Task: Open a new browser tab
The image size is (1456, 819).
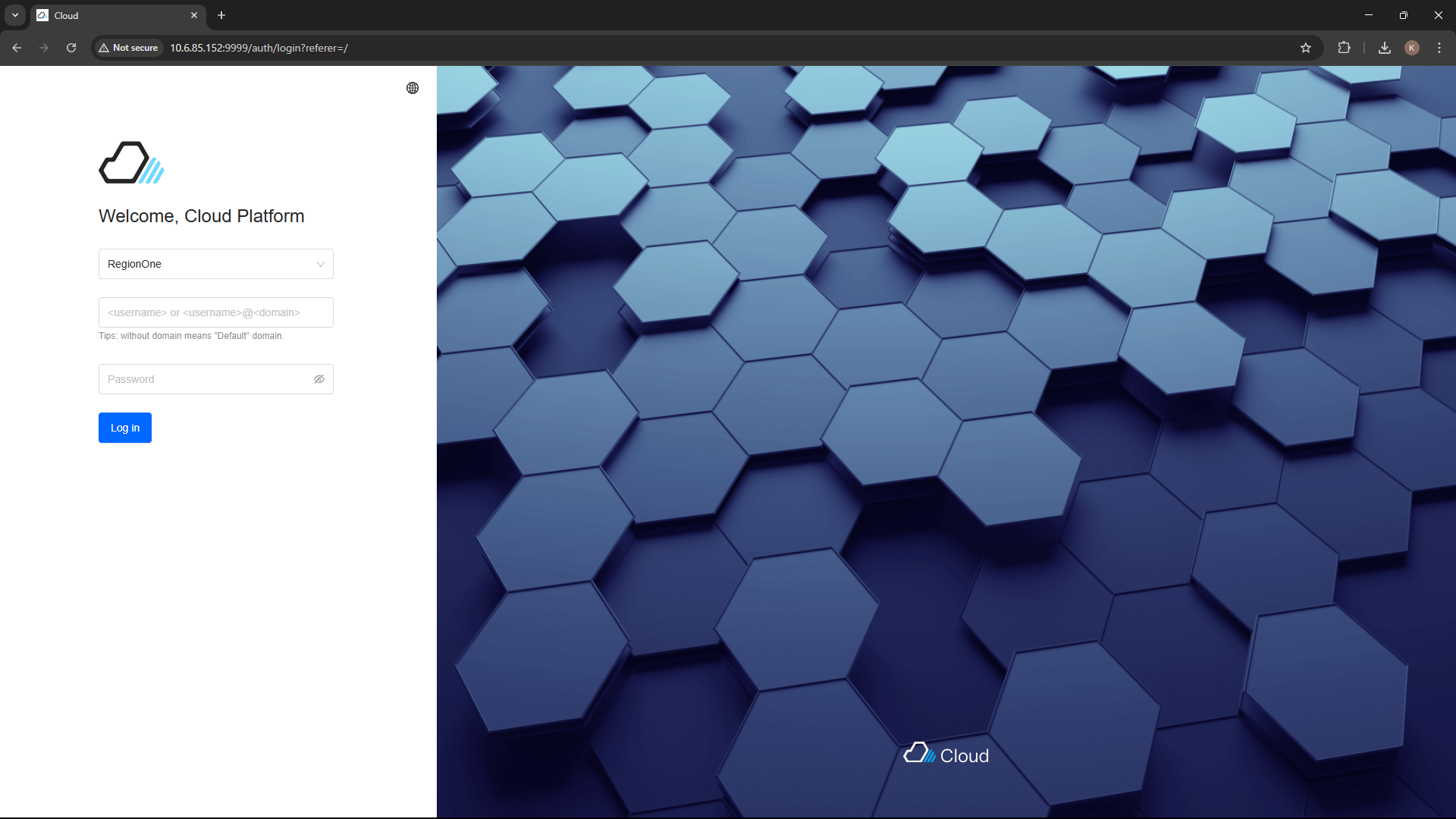Action: (221, 15)
